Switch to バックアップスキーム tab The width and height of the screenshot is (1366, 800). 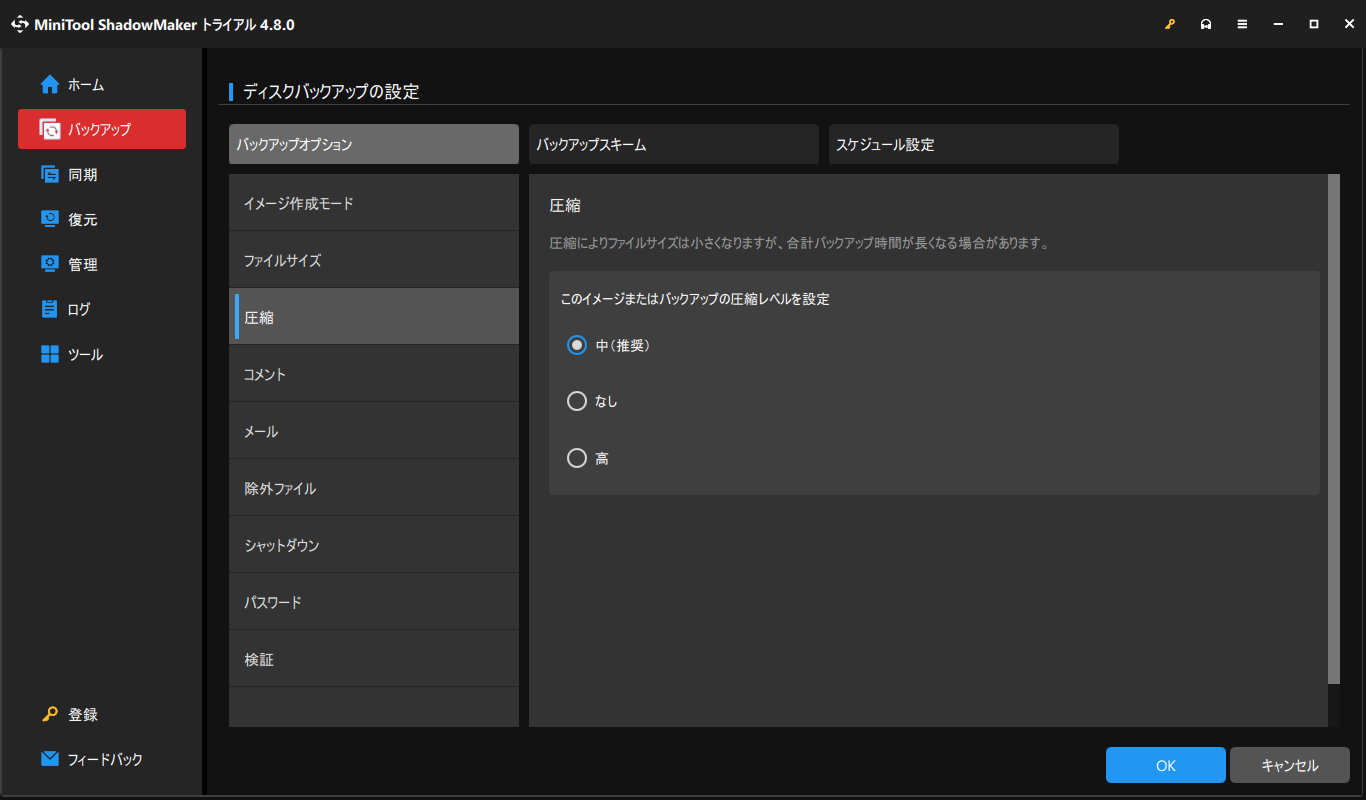[x=674, y=144]
